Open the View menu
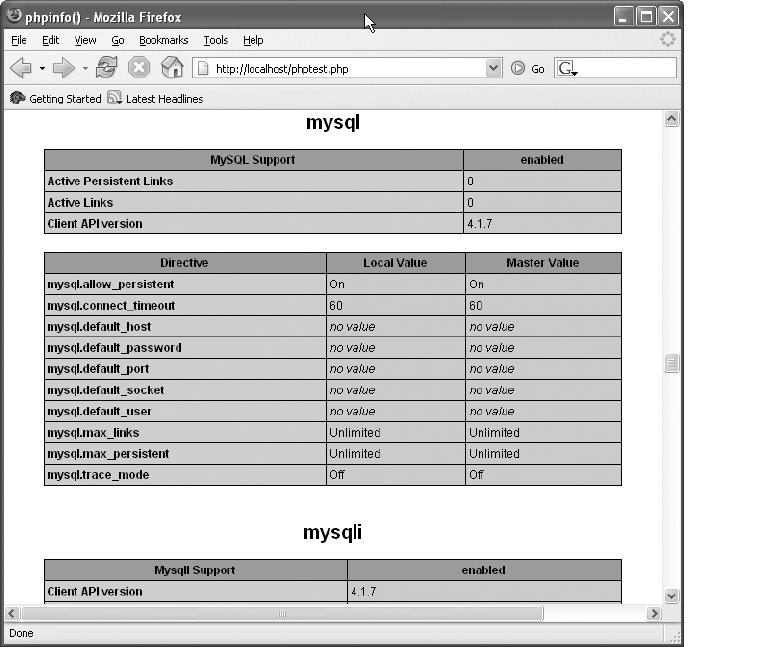 (x=85, y=40)
